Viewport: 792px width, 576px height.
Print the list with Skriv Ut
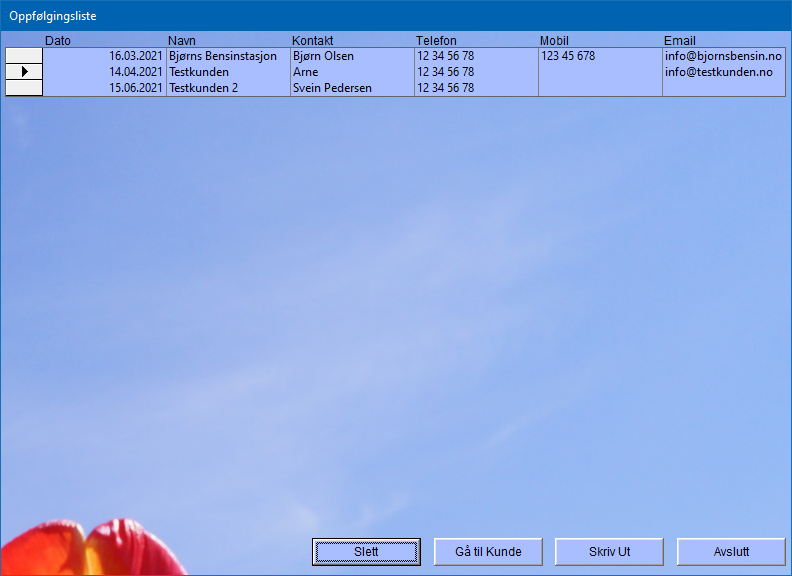point(609,552)
